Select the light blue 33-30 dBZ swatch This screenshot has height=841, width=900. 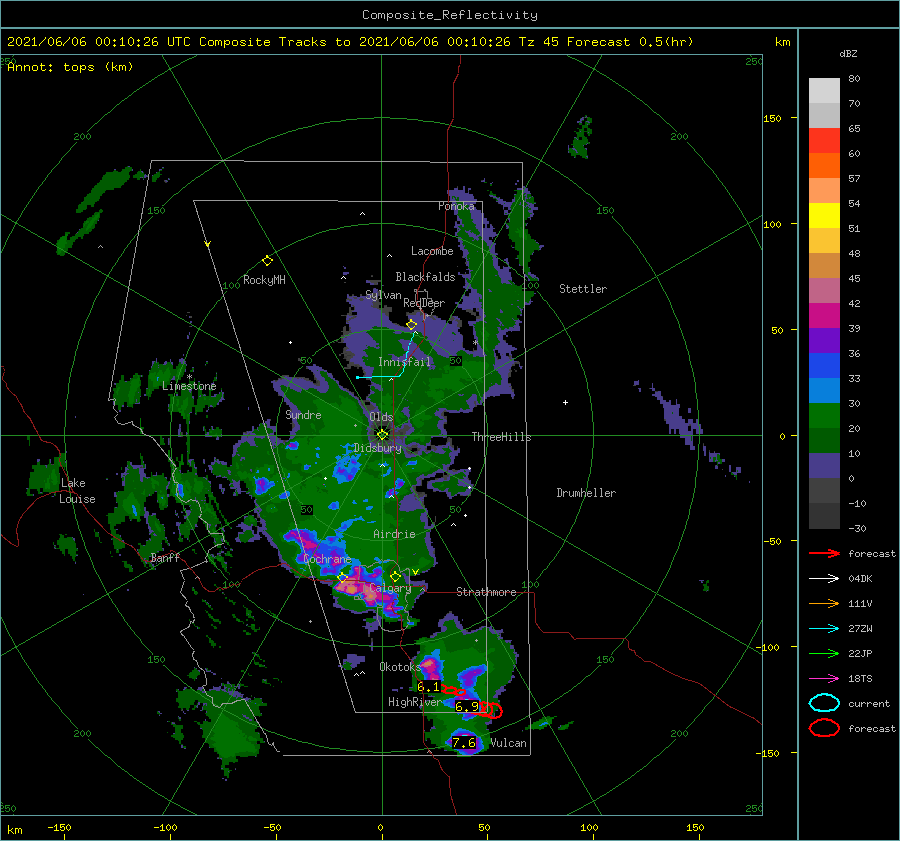point(824,391)
